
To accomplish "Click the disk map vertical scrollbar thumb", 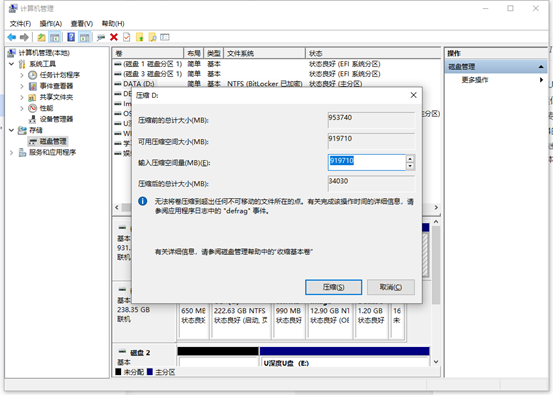I will (436, 265).
